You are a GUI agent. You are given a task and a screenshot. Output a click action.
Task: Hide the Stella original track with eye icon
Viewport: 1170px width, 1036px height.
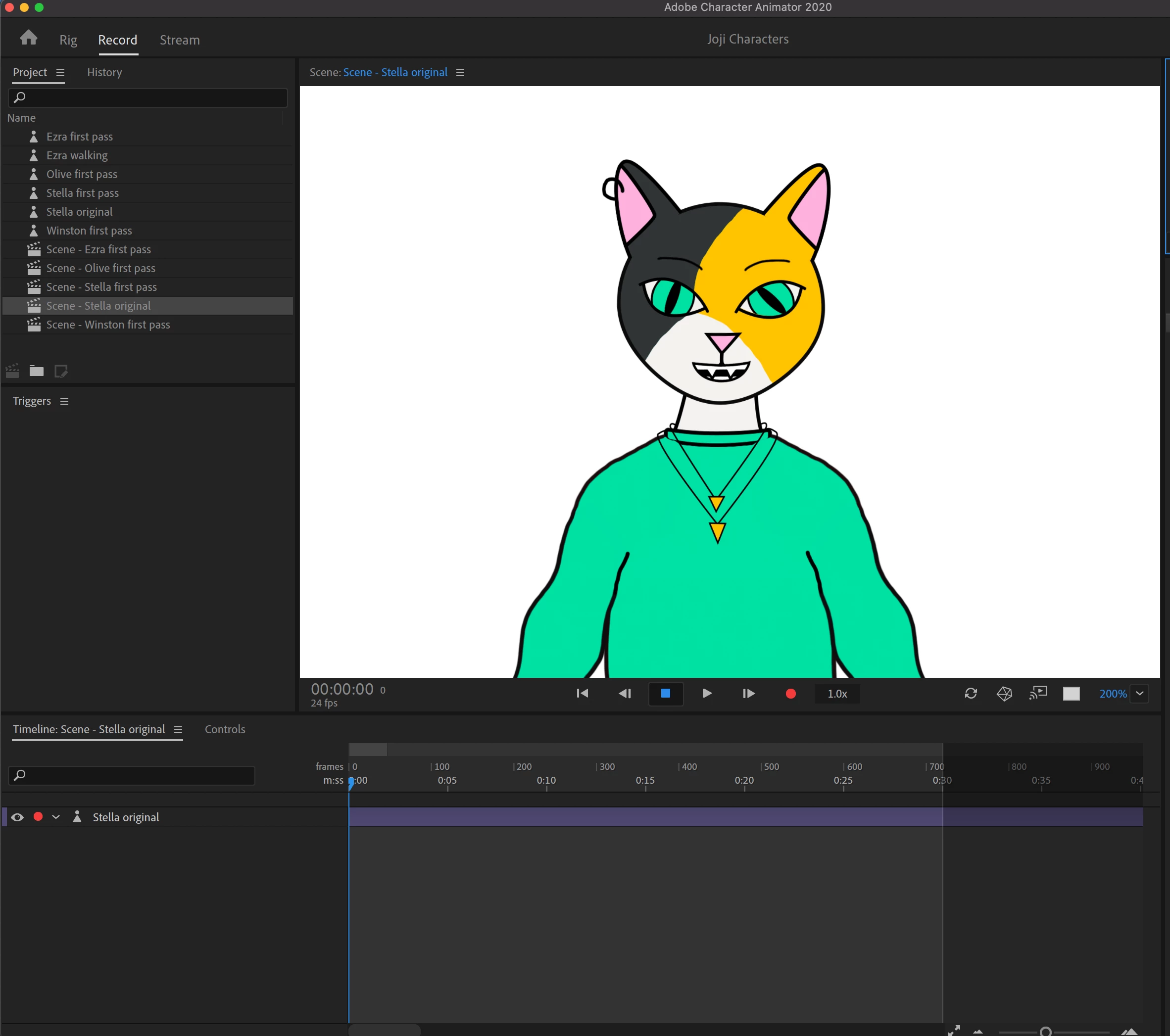(17, 817)
